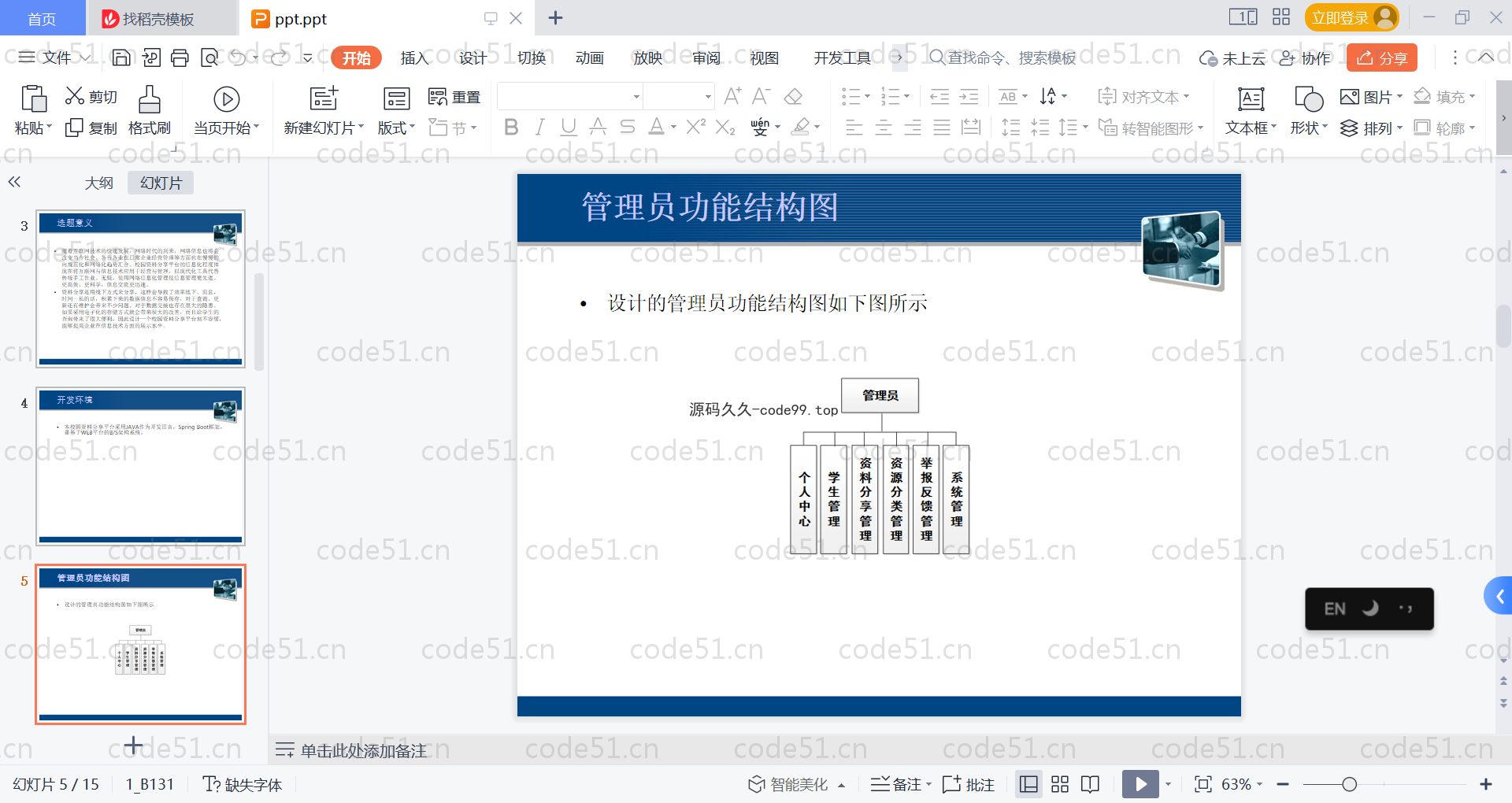Select the Format Painter (格式刷) tool
The height and width of the screenshot is (803, 1512).
(x=150, y=110)
